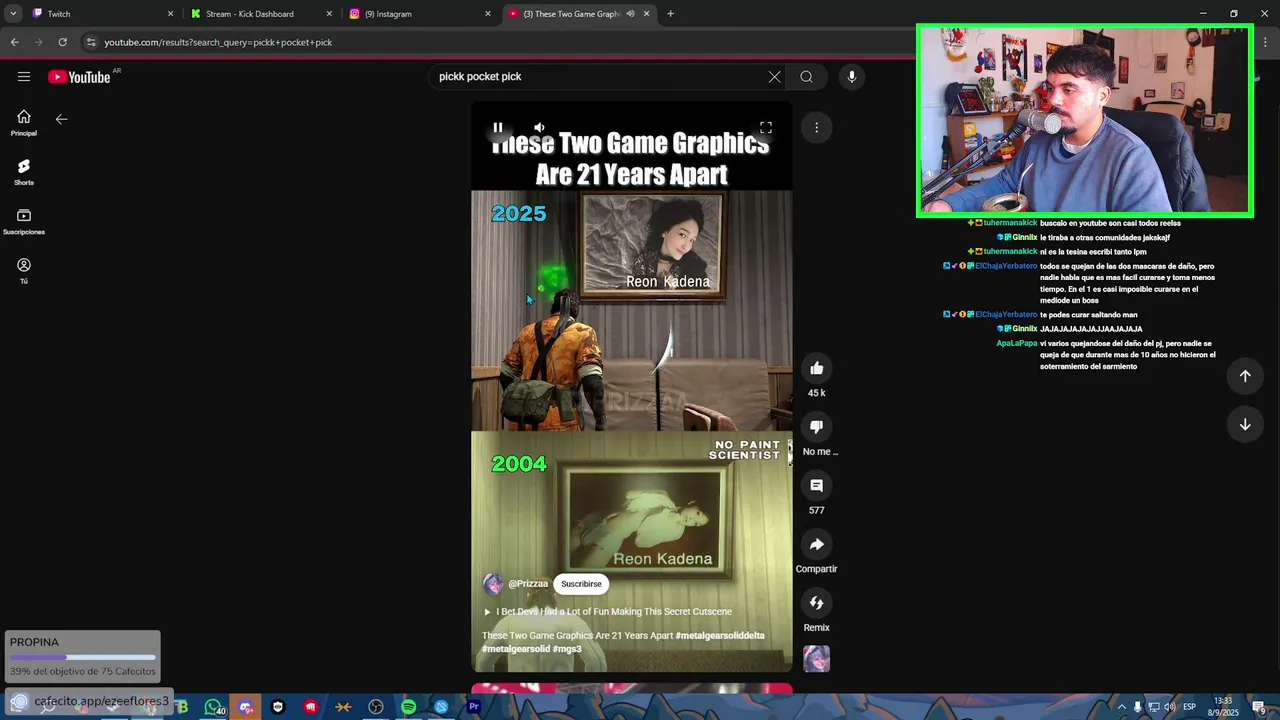Mute audio on the YouTube tab speaker icon
Image resolution: width=1280 pixels, height=720 pixels.
click(630, 14)
